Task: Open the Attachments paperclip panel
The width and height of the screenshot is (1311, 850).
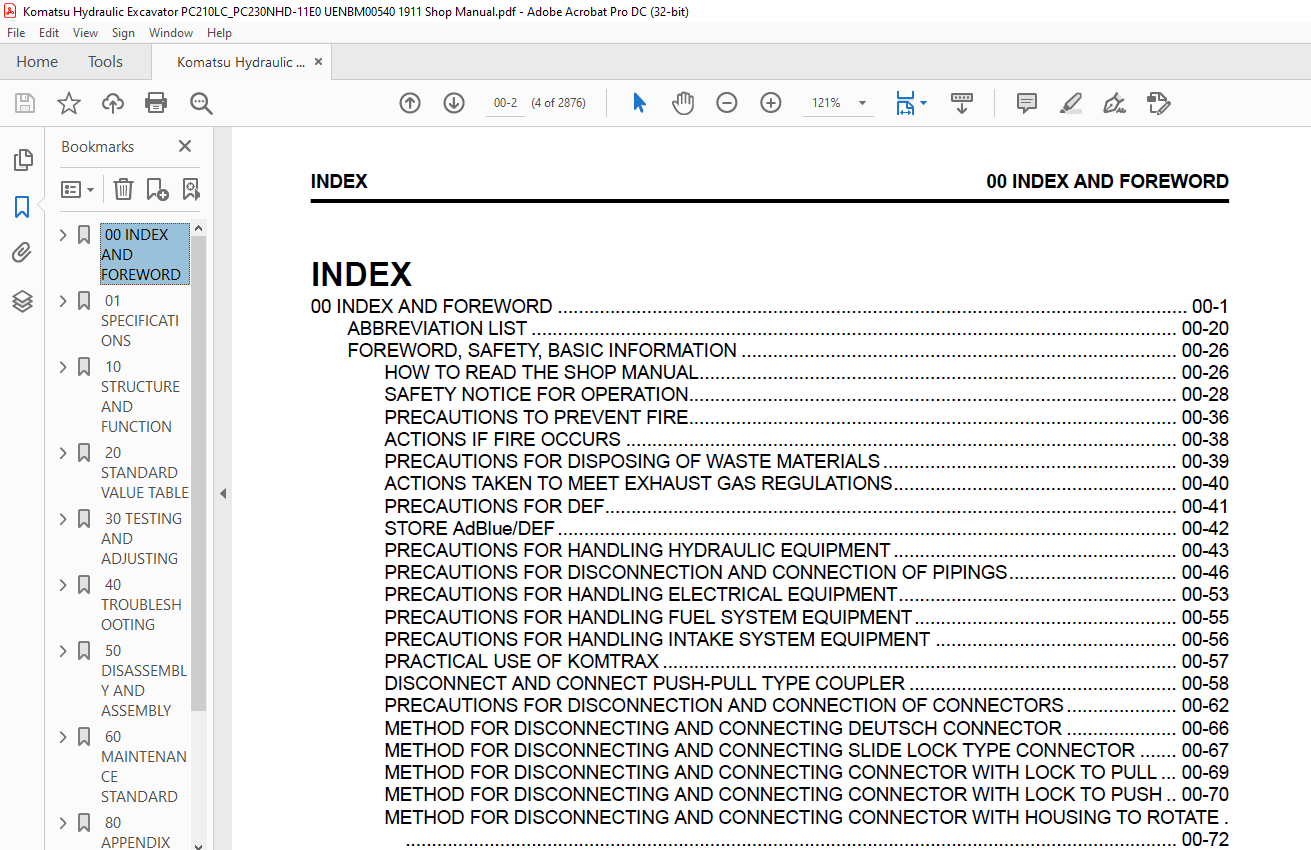Action: pyautogui.click(x=22, y=254)
